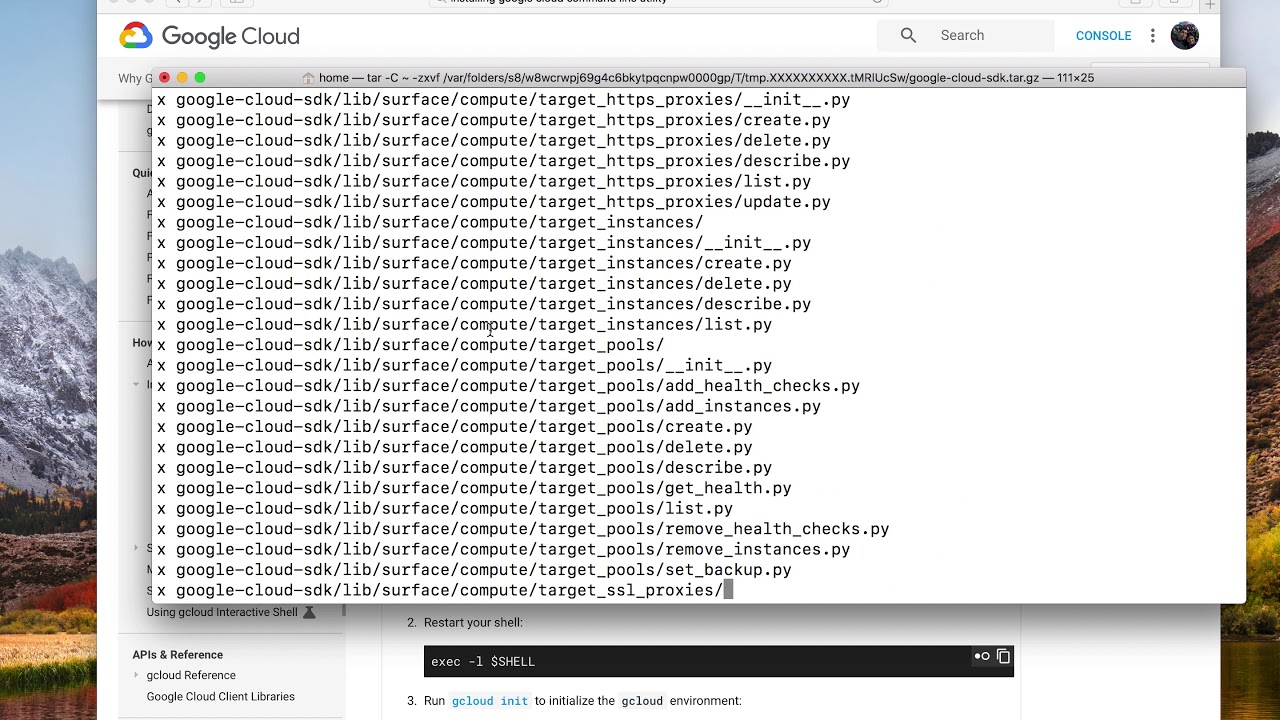Open Using gcloud Interactive Shell link
1280x720 pixels.
(x=222, y=612)
